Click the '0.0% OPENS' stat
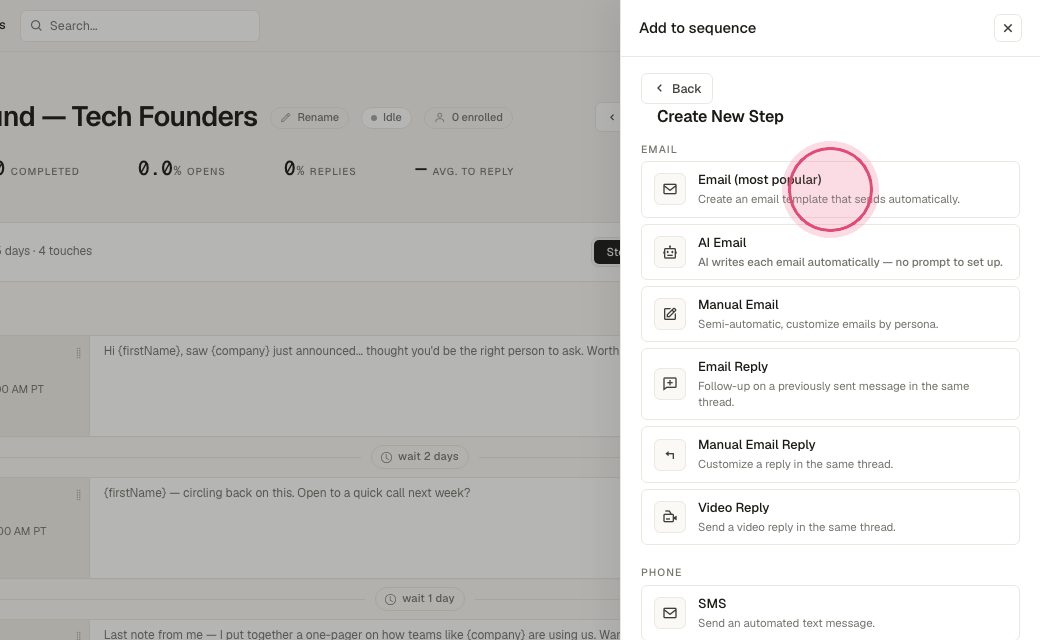Image resolution: width=1040 pixels, height=640 pixels. pos(181,169)
